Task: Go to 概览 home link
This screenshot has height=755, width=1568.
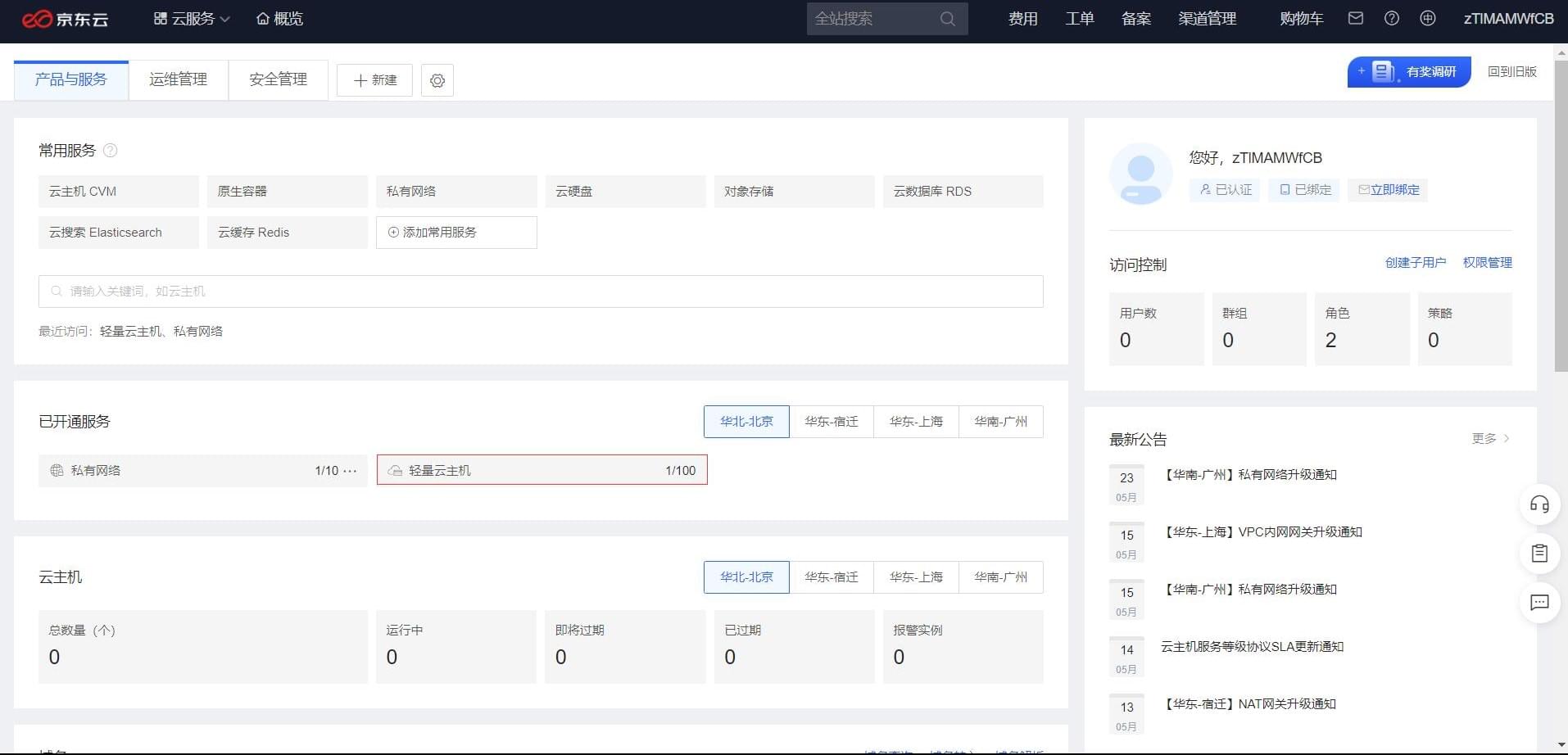Action: [279, 19]
